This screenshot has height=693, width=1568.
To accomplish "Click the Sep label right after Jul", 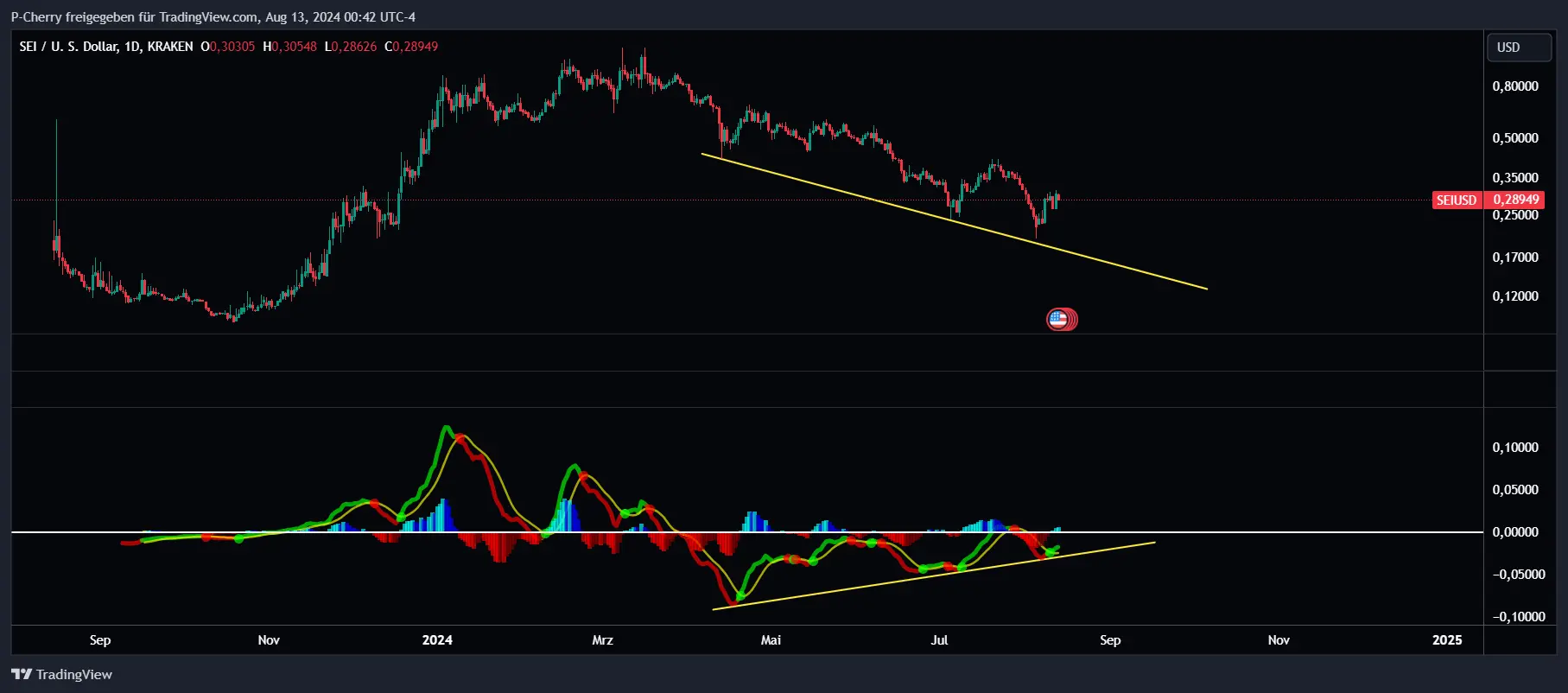I will (x=1110, y=640).
